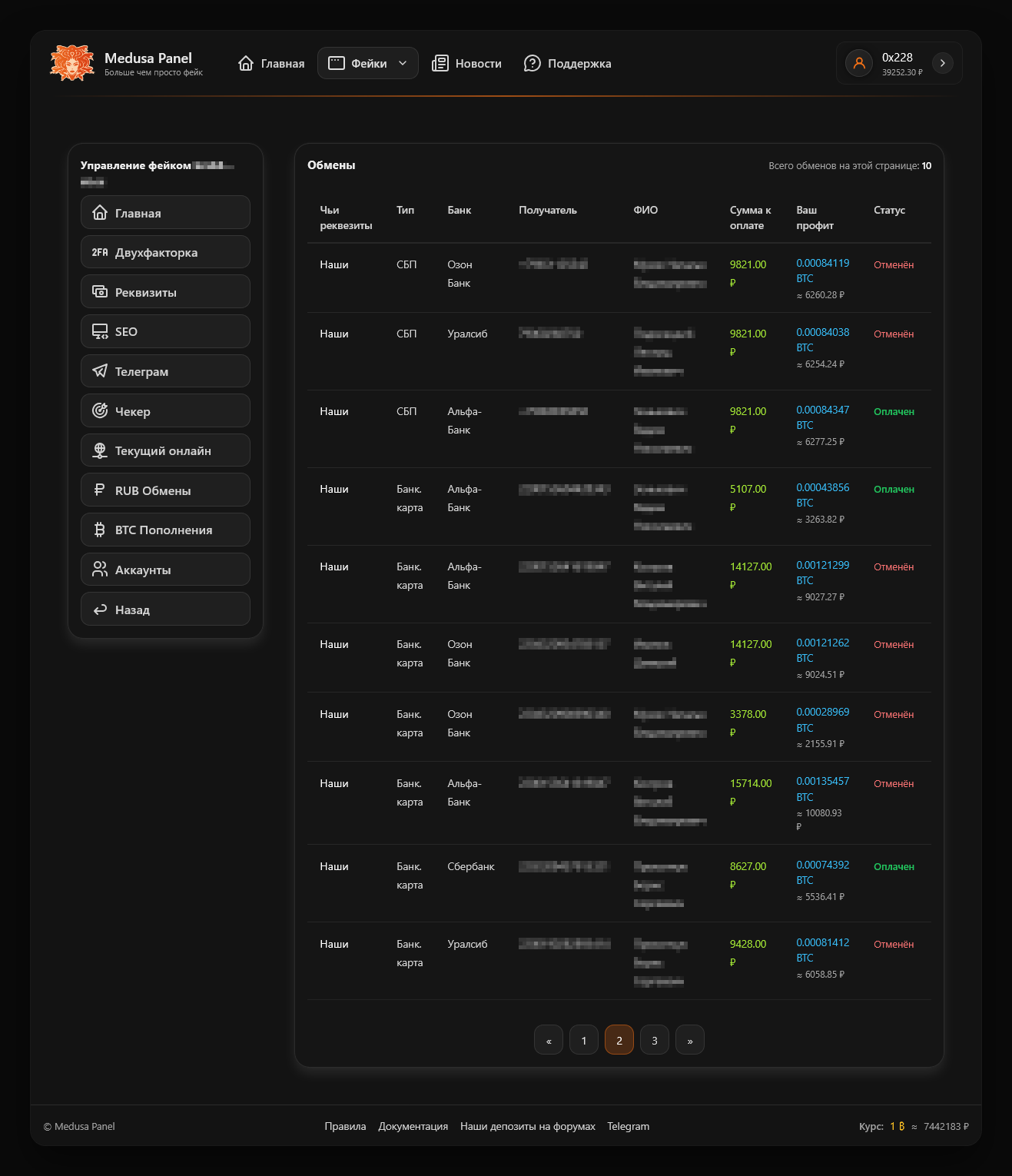Go to the previous page with the « arrow
The image size is (1012, 1176).
pos(549,1040)
